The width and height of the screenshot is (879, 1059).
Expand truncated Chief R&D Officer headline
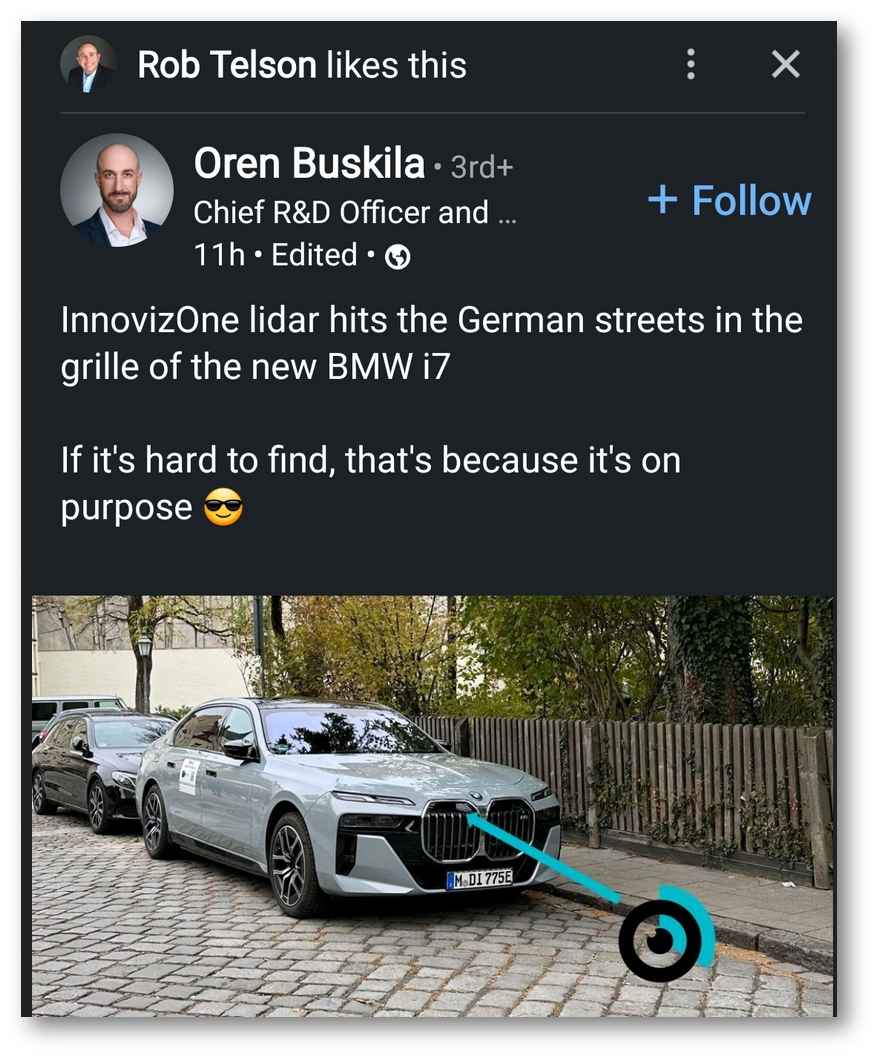click(x=355, y=213)
